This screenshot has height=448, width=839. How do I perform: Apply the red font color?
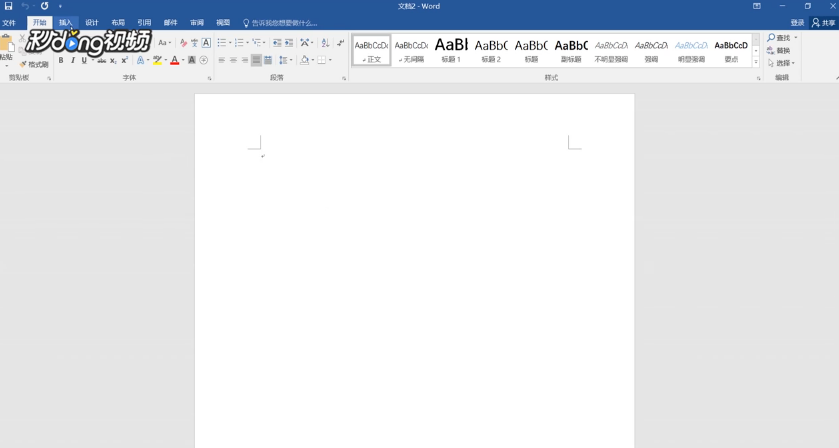pos(174,60)
